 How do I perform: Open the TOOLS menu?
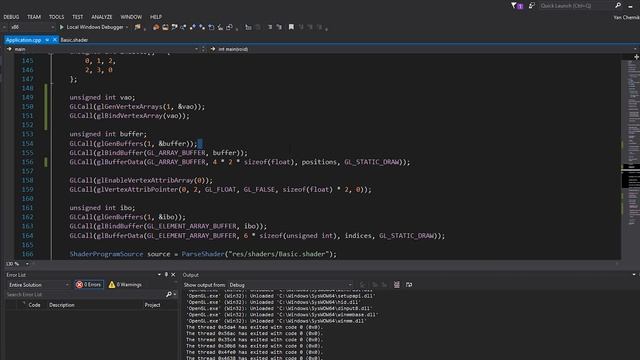click(56, 17)
